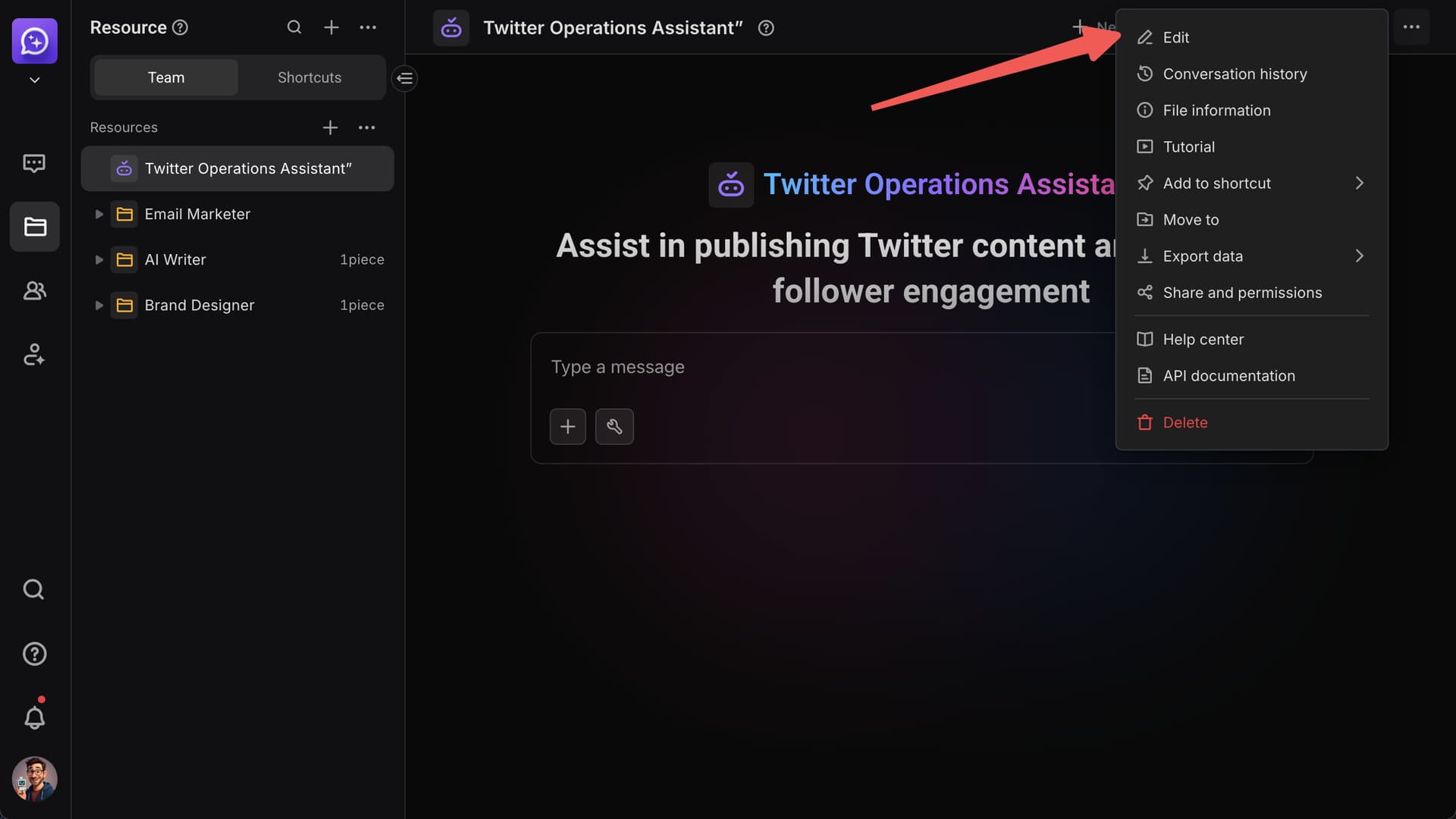This screenshot has width=1456, height=819.
Task: Expand the Email Marketer folder
Action: pyautogui.click(x=99, y=215)
